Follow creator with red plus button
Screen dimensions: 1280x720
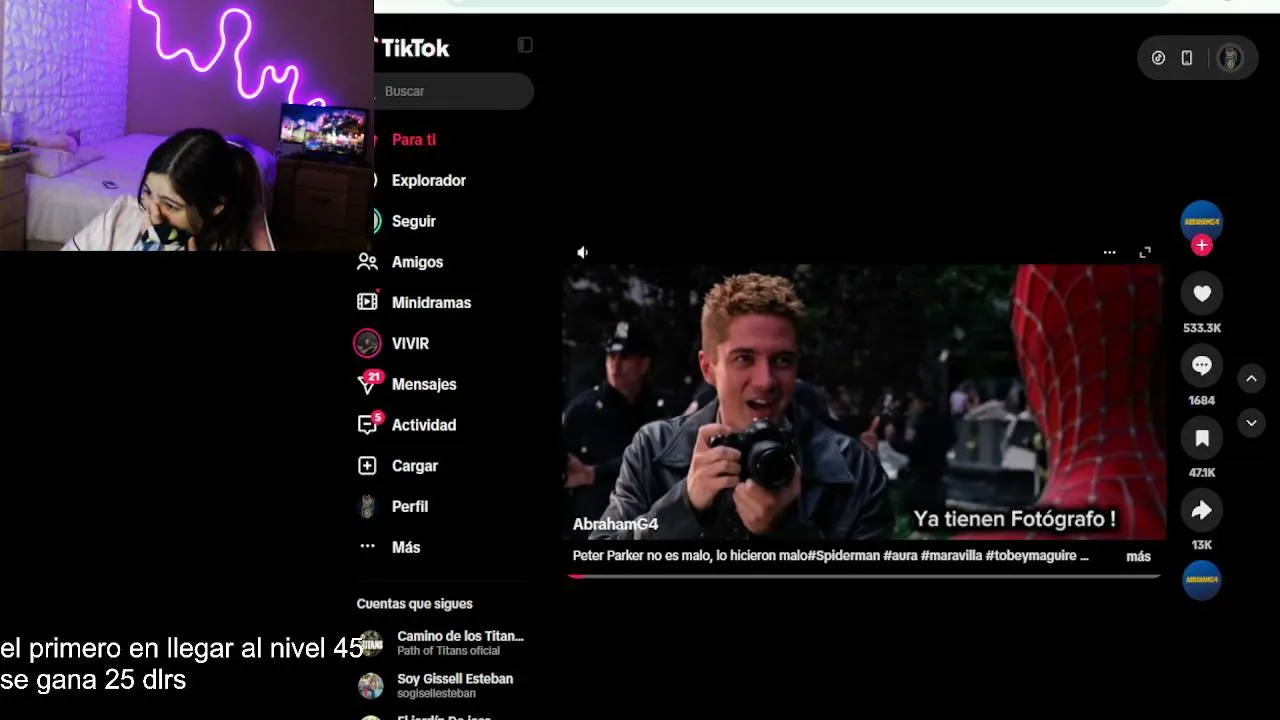click(1202, 245)
